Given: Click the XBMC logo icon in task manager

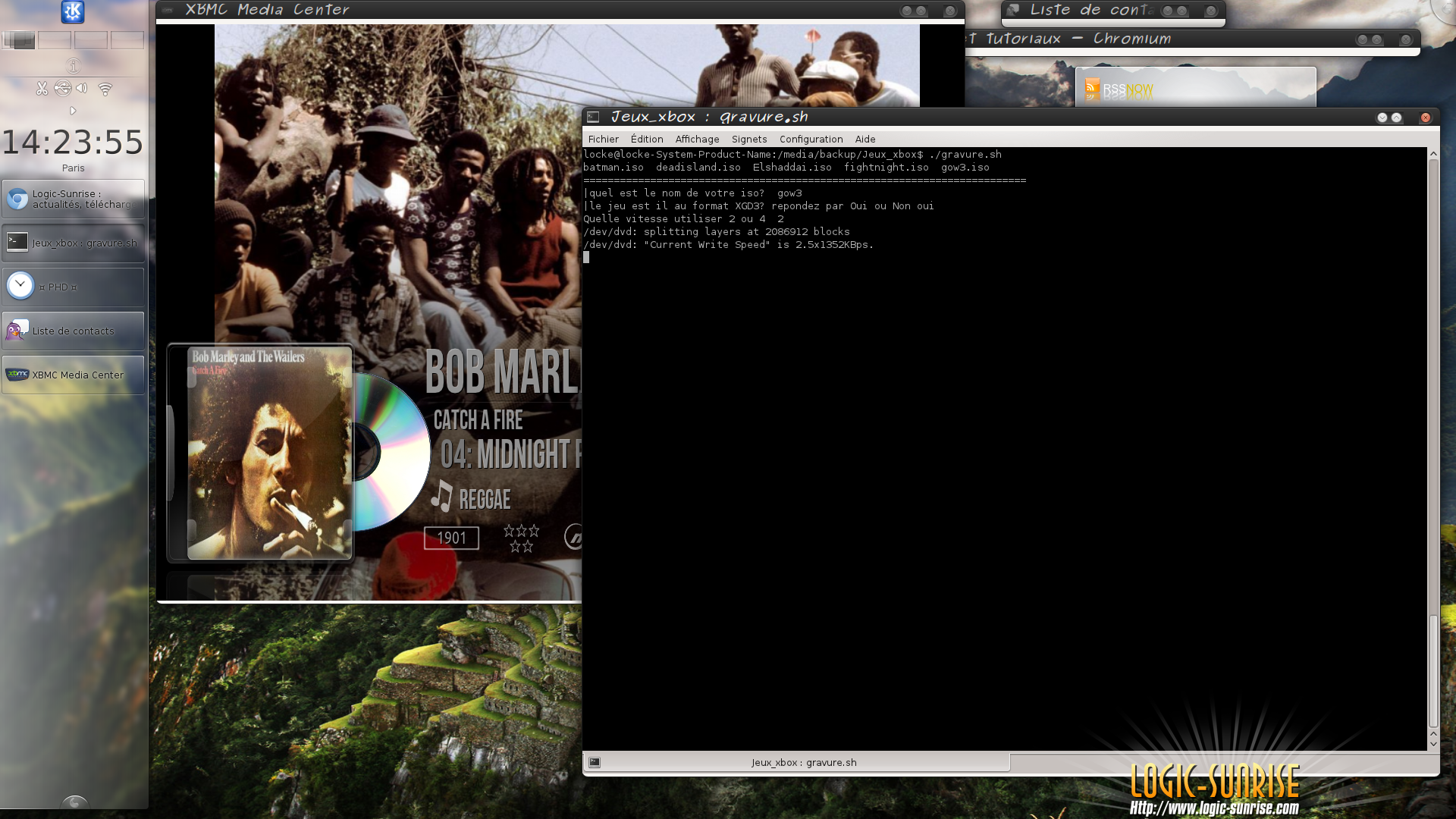Looking at the screenshot, I should pyautogui.click(x=17, y=374).
